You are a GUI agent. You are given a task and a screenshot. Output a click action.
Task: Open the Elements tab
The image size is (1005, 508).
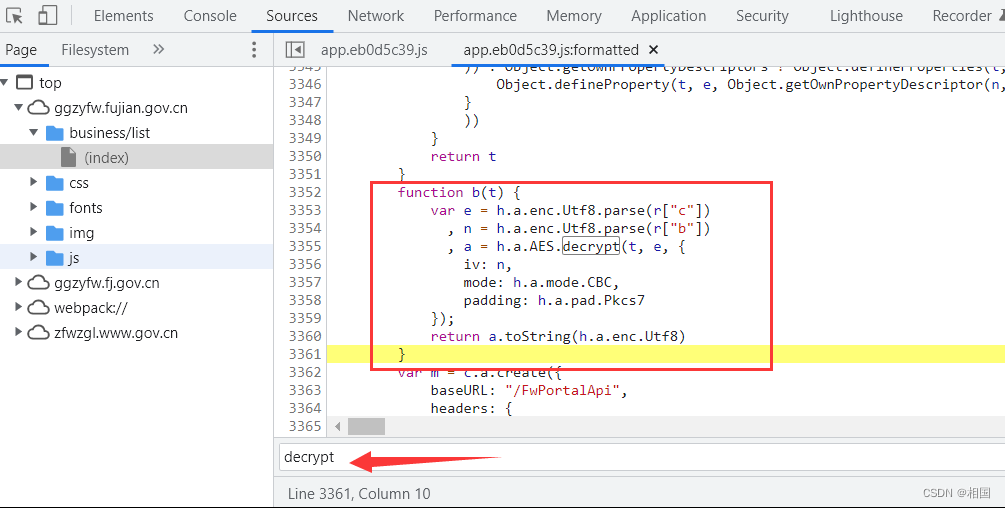124,16
